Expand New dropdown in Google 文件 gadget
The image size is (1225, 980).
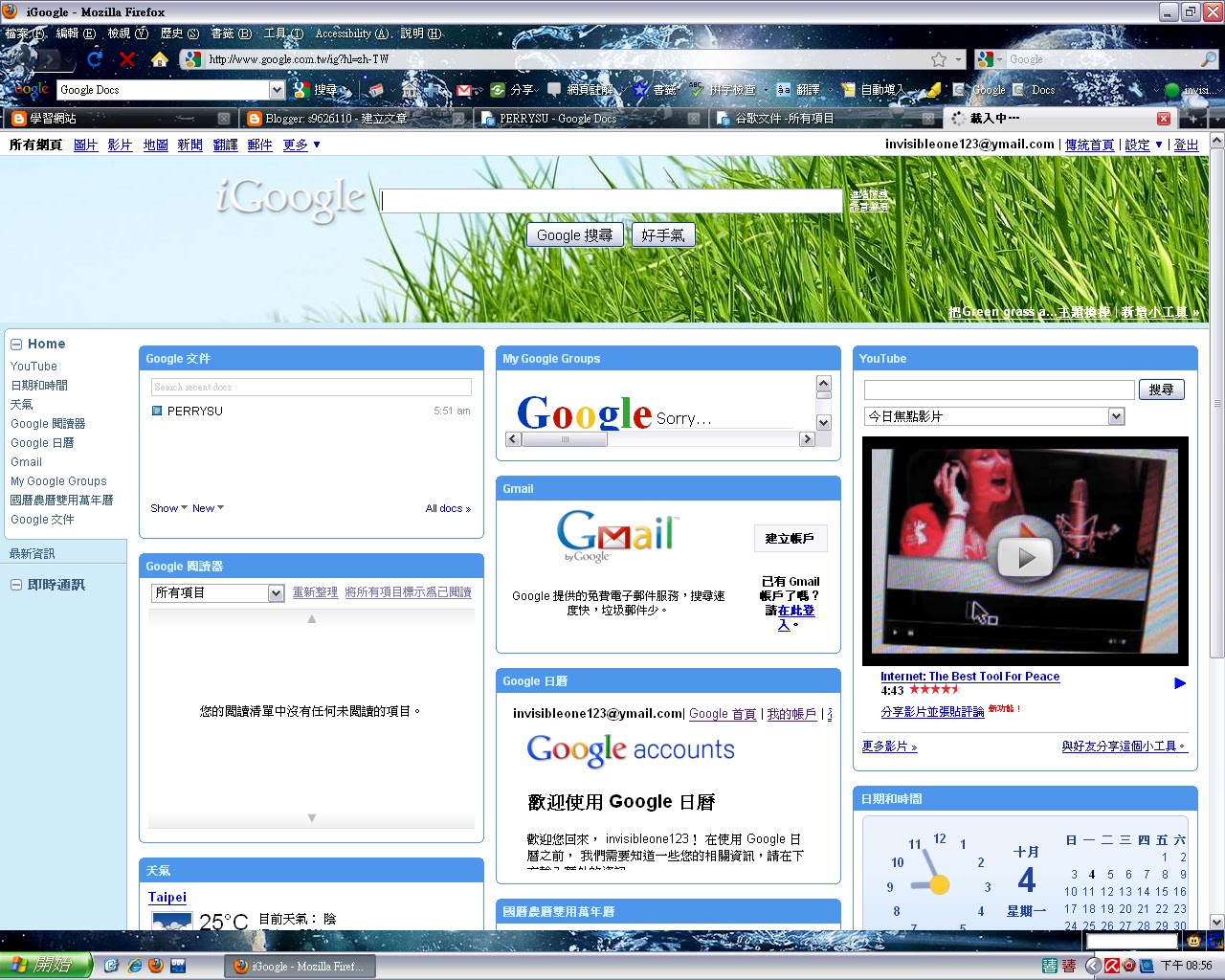pos(208,508)
